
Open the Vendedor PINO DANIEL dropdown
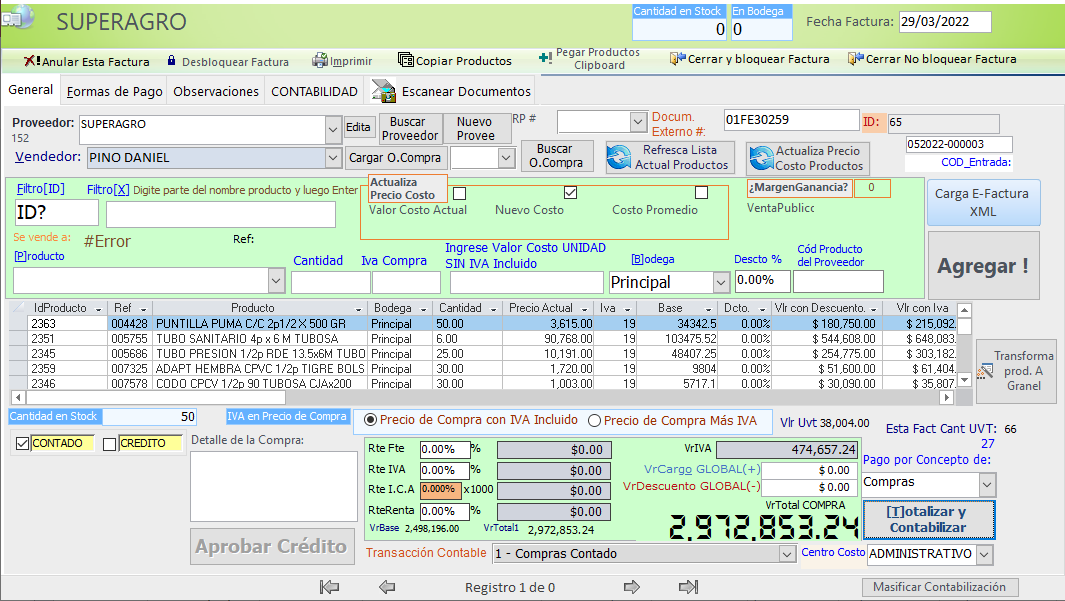pos(333,158)
